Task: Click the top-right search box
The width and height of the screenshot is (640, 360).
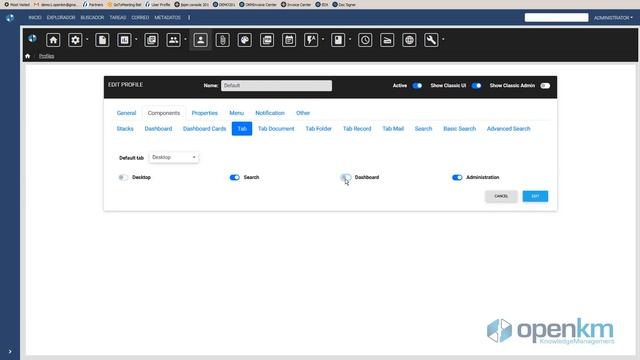Action: click(556, 18)
